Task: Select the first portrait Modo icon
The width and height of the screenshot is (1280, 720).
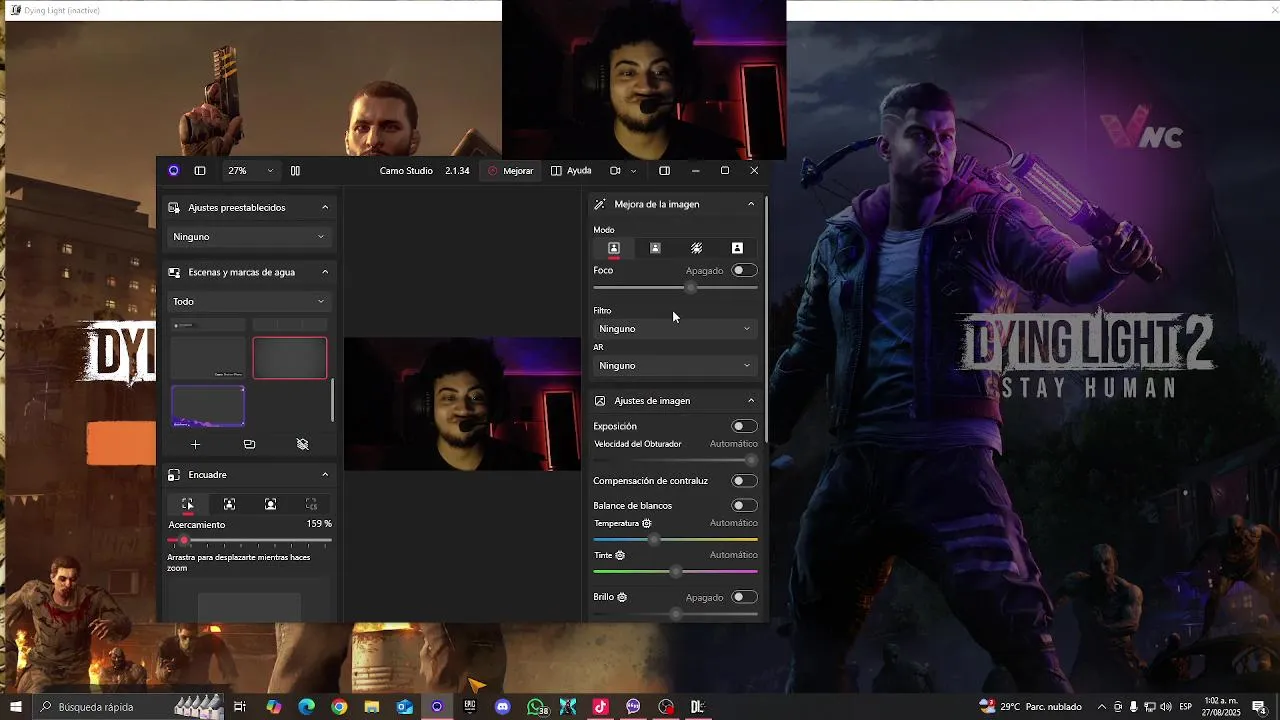Action: 614,248
